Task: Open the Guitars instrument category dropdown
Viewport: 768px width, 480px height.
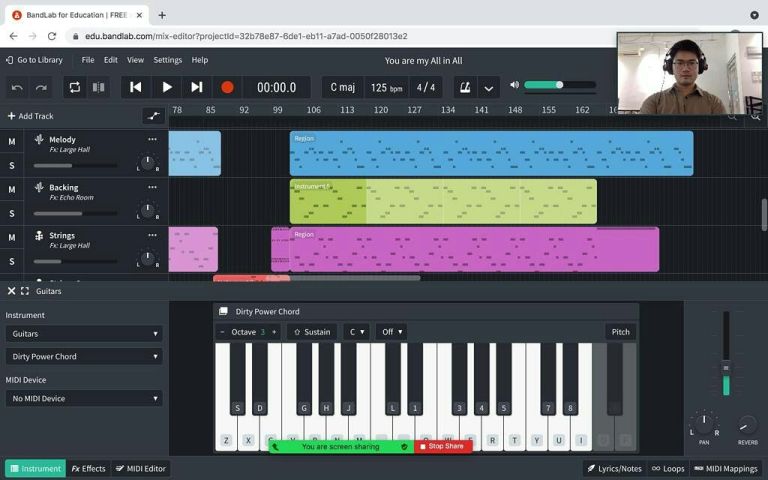Action: (x=84, y=334)
